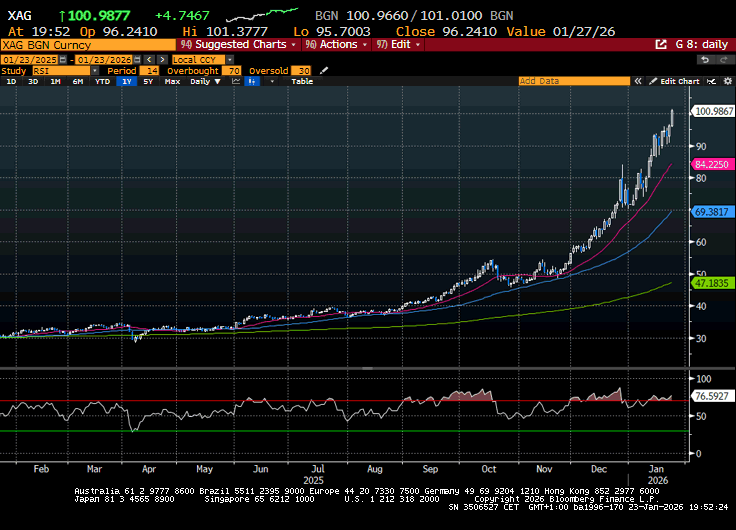
Task: Click the pop-out window icon beside G 8
Action: point(660,45)
